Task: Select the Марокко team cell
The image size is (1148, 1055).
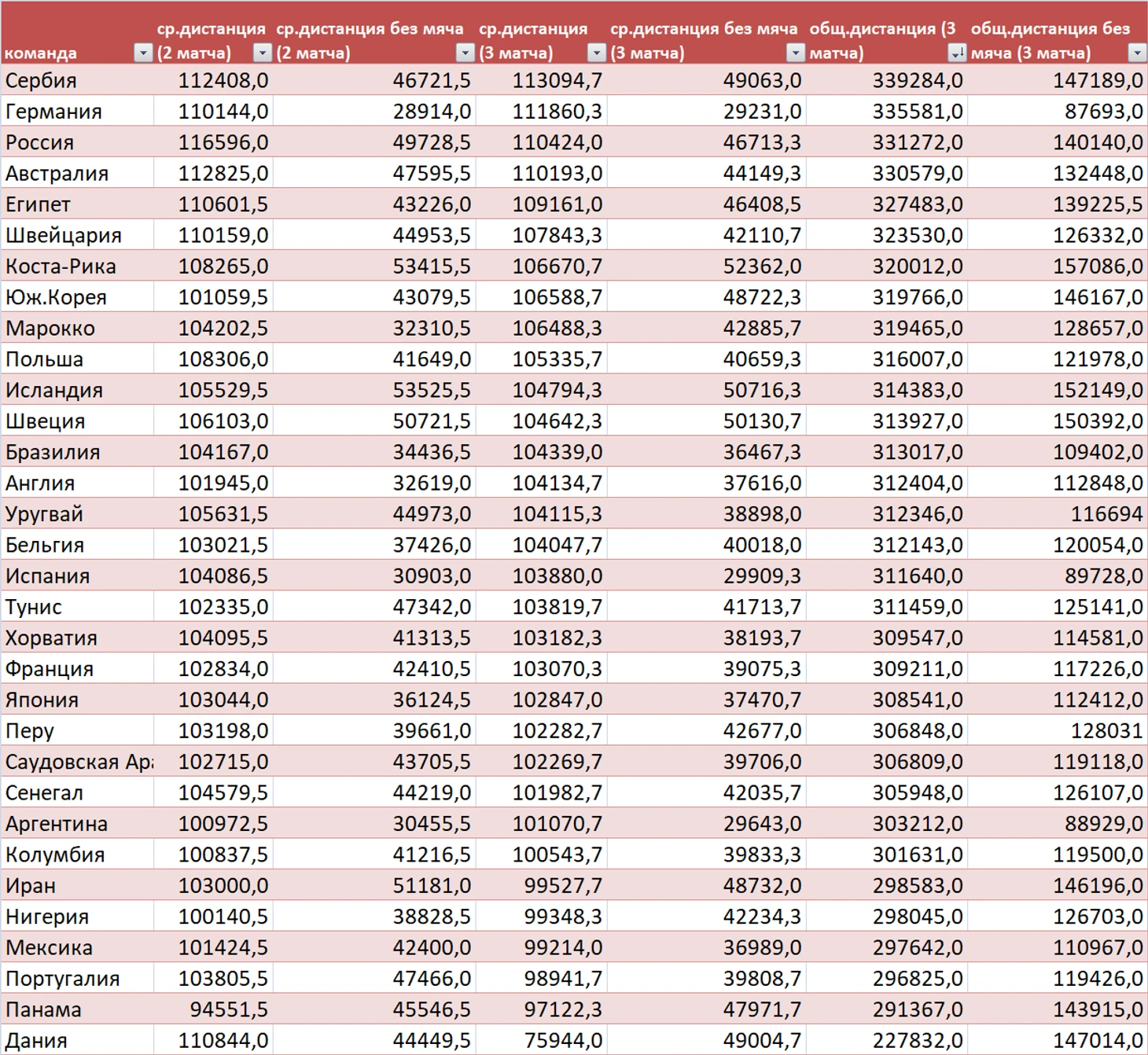Action: click(77, 328)
